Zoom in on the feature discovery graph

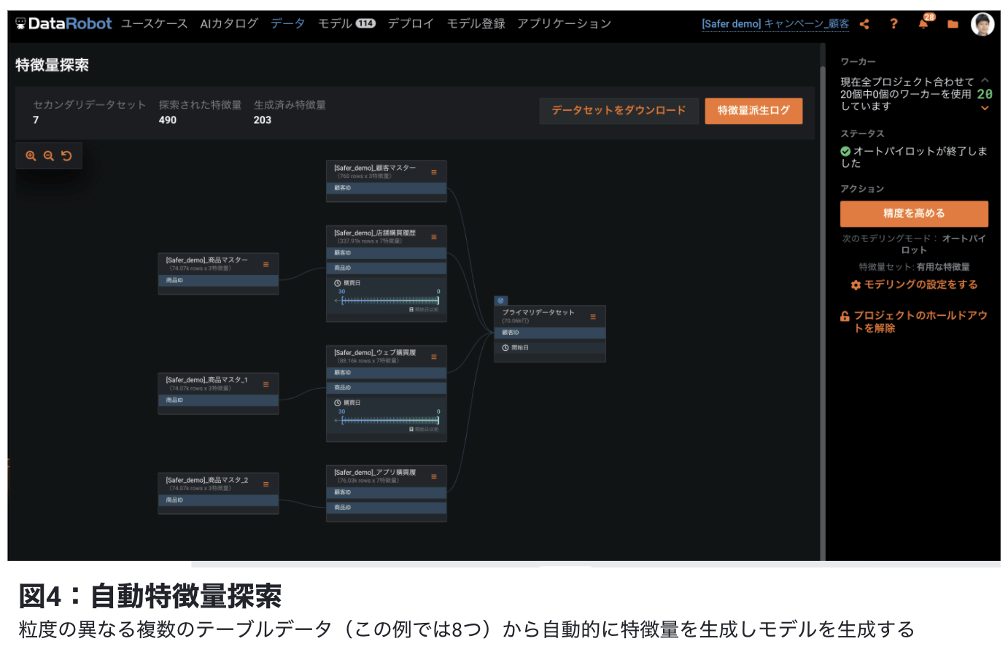(x=30, y=156)
